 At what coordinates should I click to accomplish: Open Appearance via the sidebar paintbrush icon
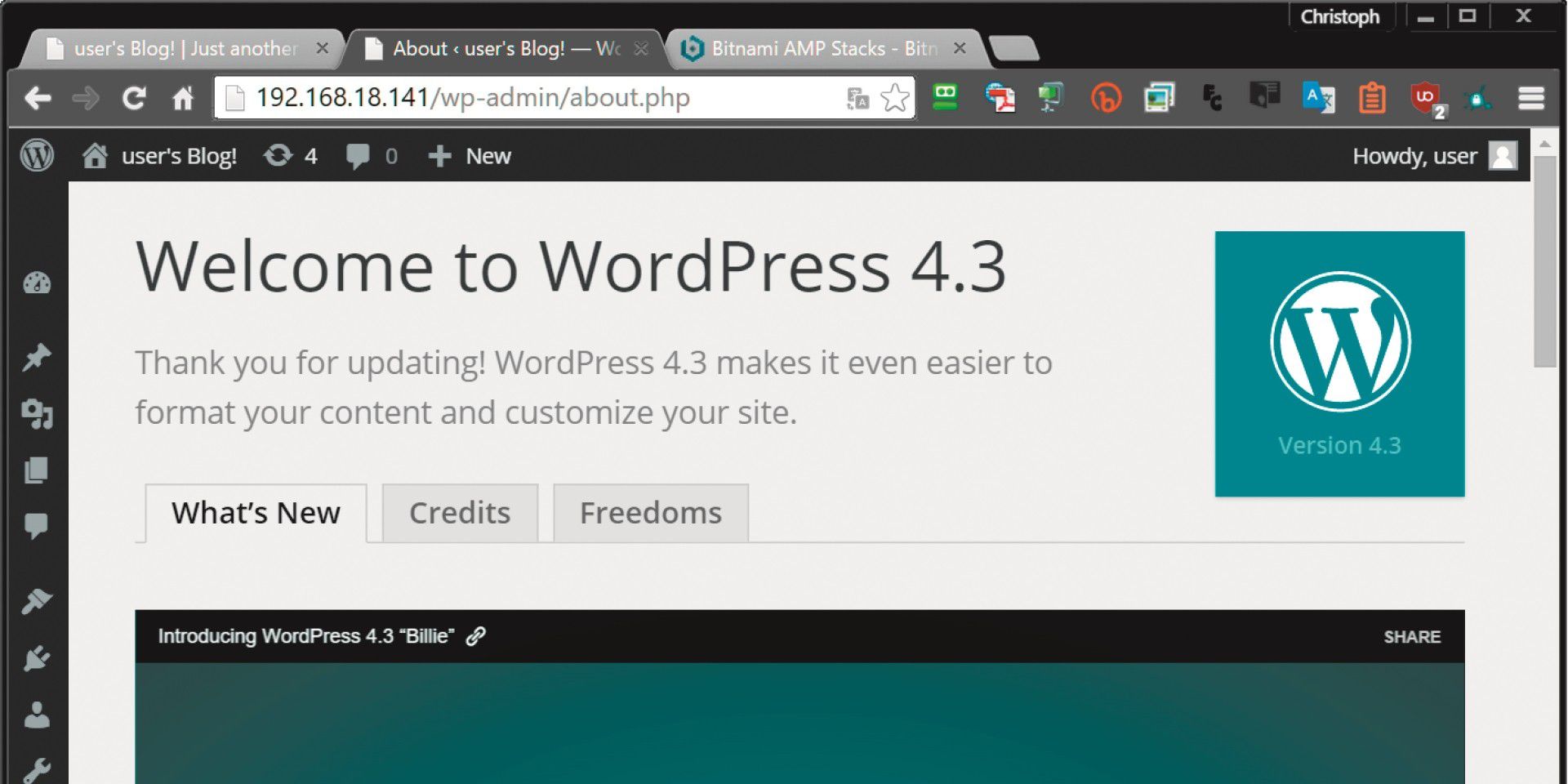(x=37, y=601)
